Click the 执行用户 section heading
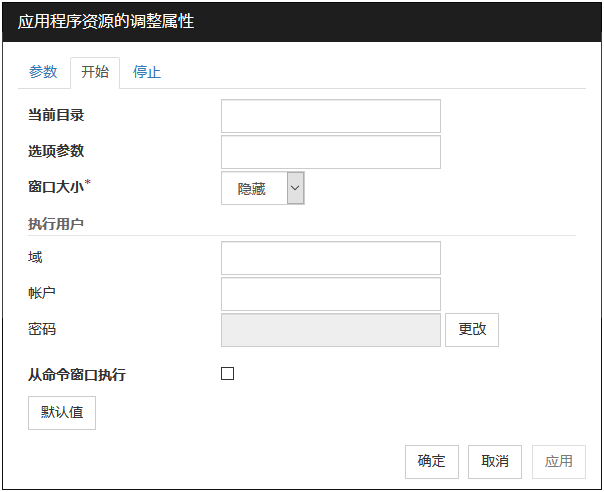This screenshot has height=492, width=604. (56, 224)
